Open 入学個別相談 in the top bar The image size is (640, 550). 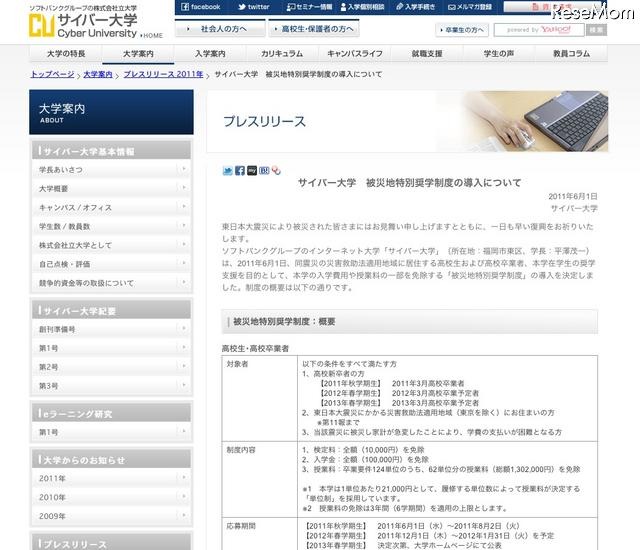362,7
